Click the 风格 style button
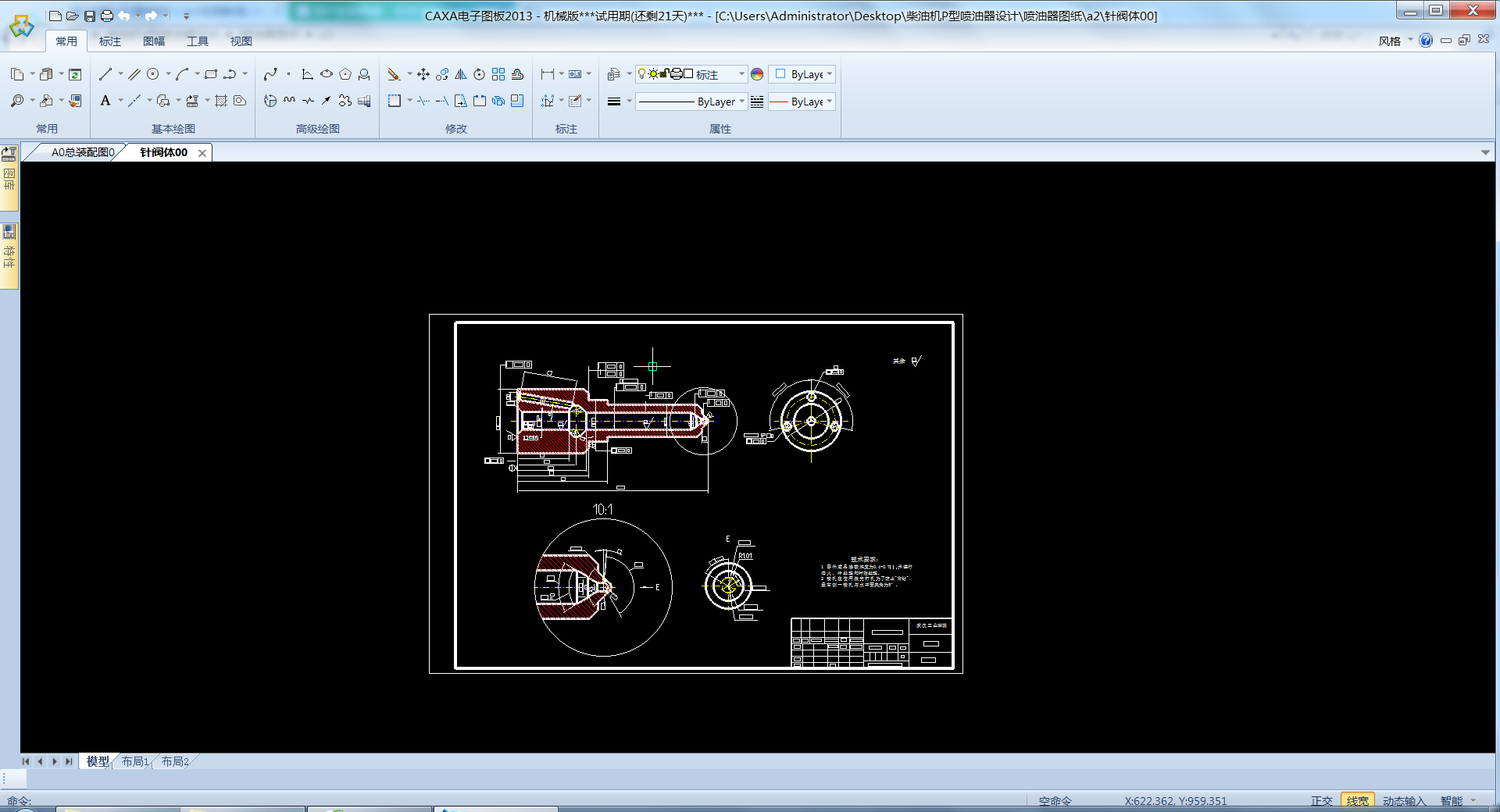The image size is (1500, 812). click(x=1389, y=41)
